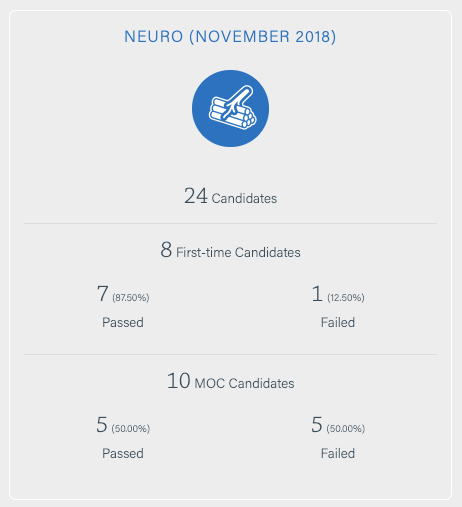The image size is (462, 507).
Task: Click the number 8 beside First-time Candidates
Action: [x=166, y=250]
